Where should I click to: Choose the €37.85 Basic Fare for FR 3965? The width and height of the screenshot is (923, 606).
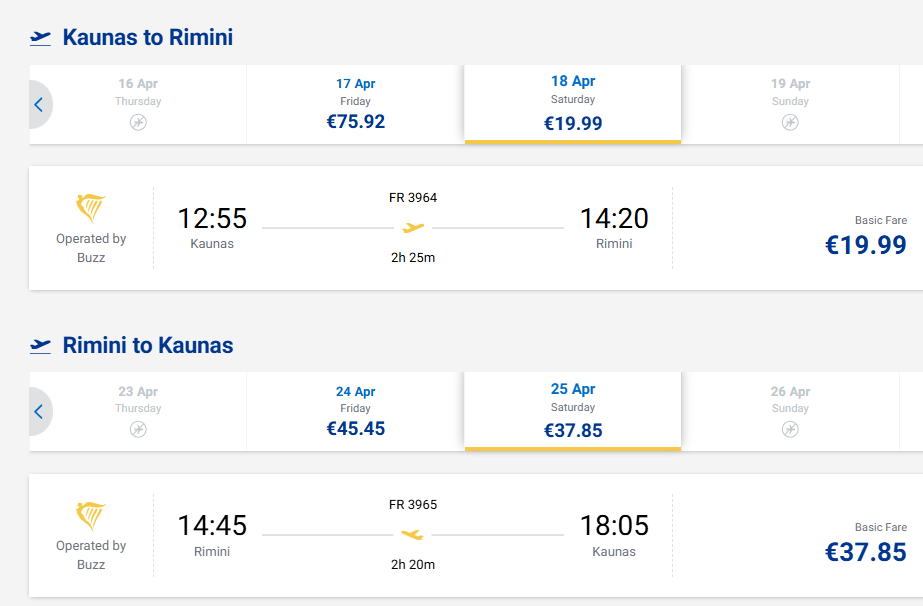865,552
